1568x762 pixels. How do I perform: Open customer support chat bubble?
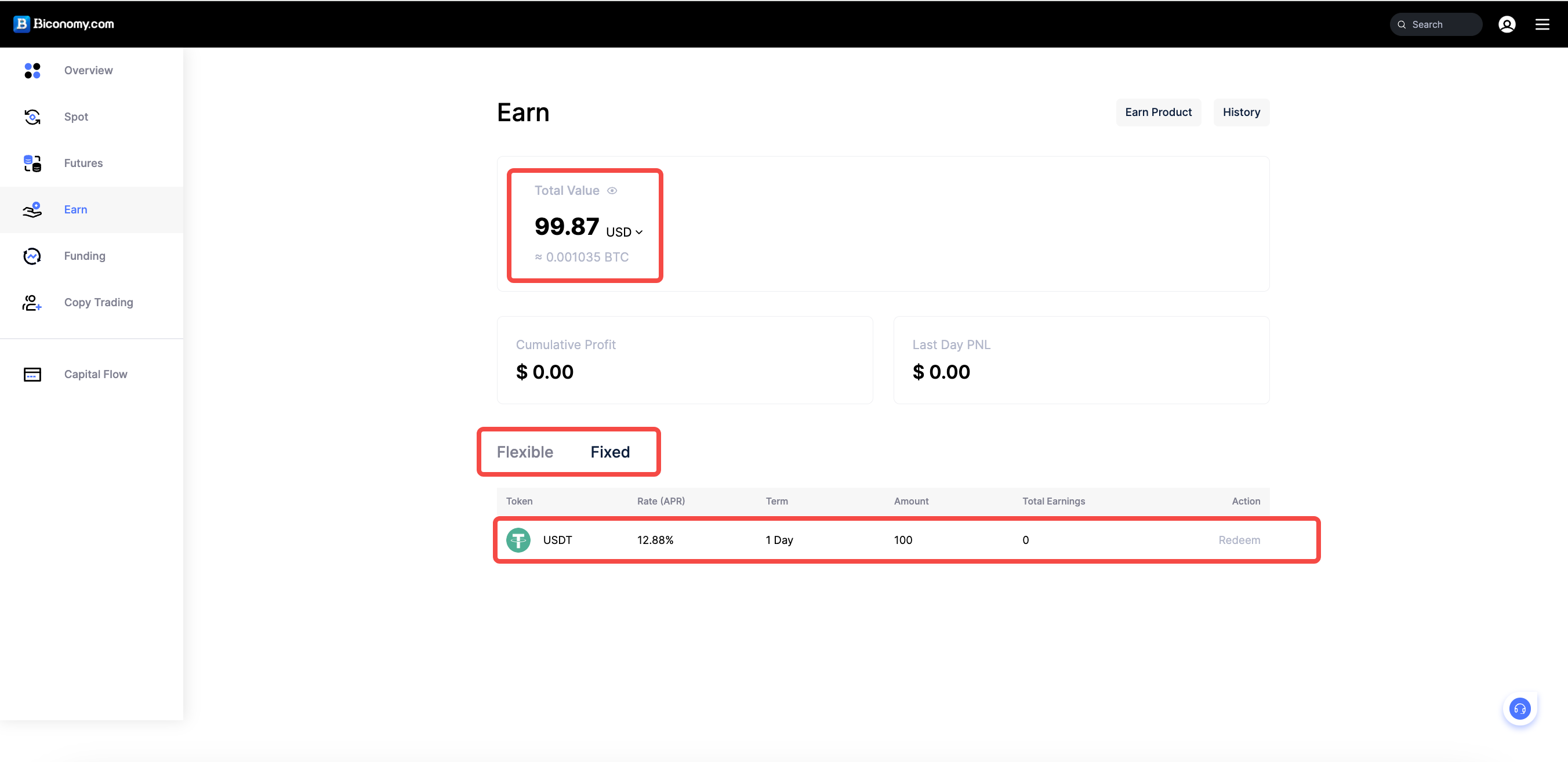coord(1519,709)
